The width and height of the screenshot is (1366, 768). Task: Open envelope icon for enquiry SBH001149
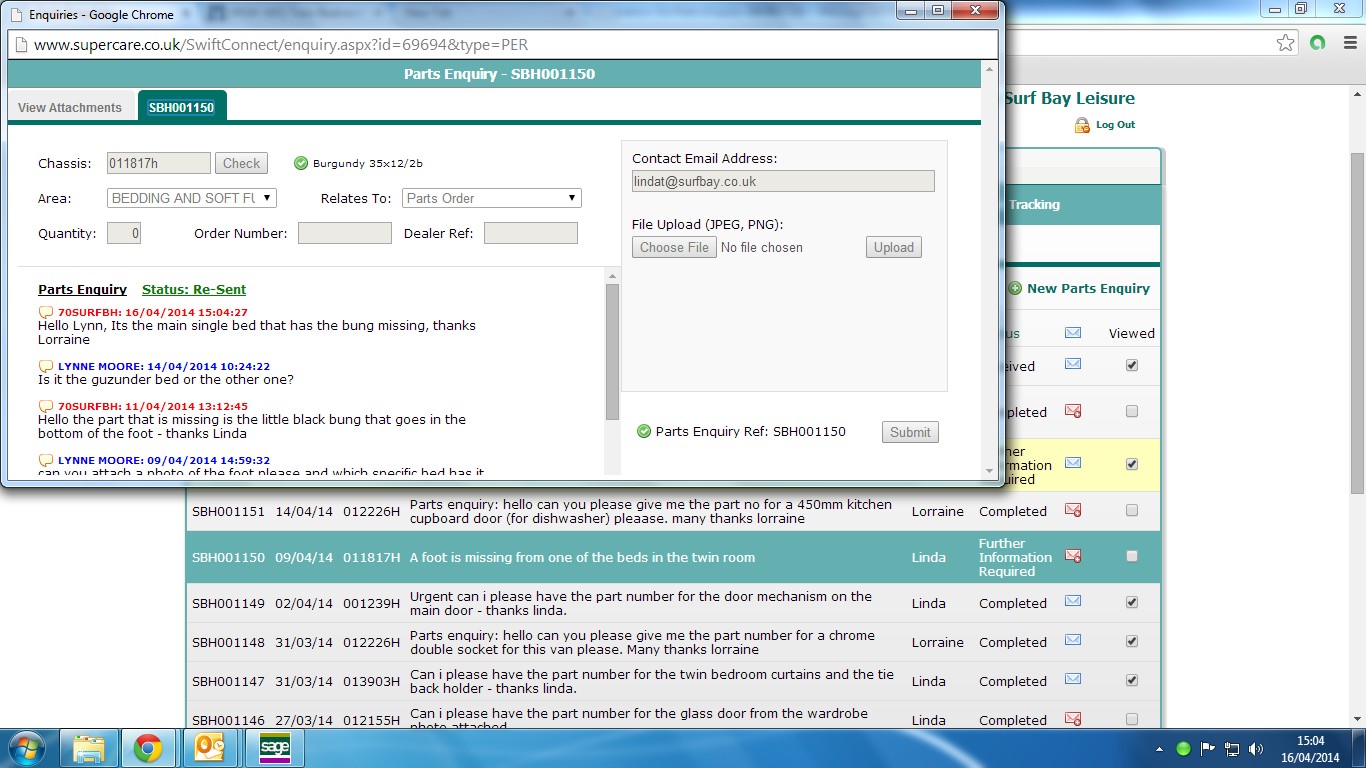coord(1073,601)
